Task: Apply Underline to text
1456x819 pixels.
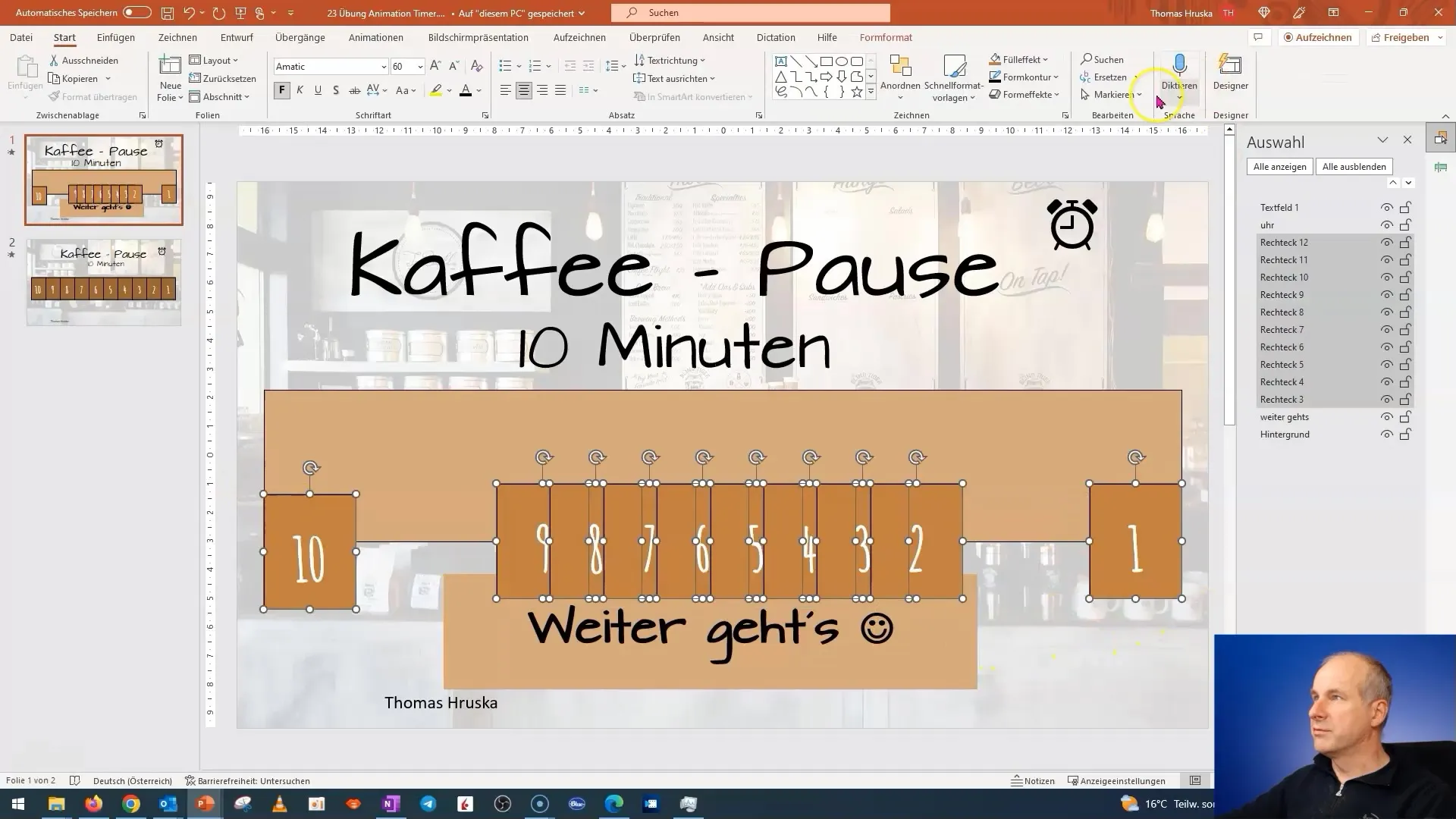Action: pos(318,90)
